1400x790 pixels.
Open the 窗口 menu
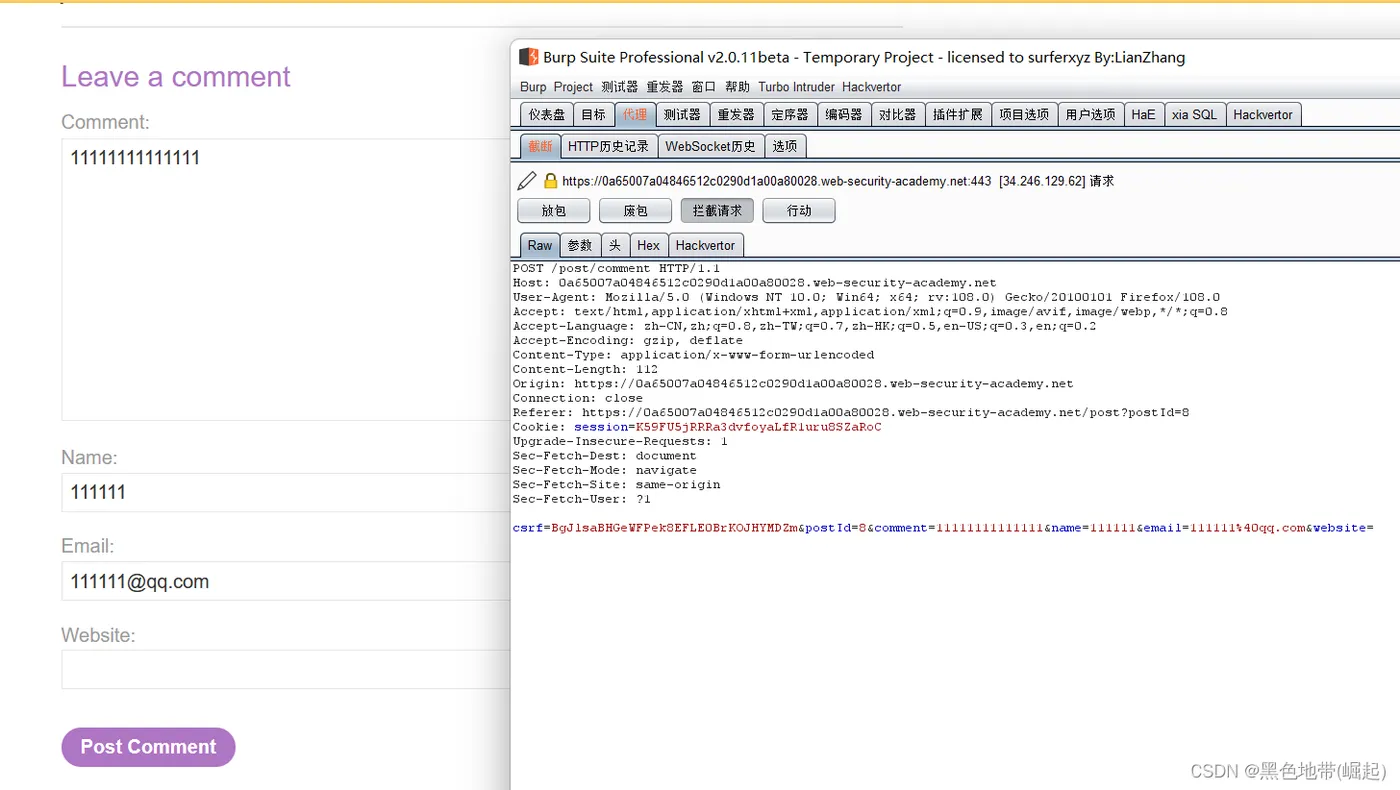pos(704,87)
